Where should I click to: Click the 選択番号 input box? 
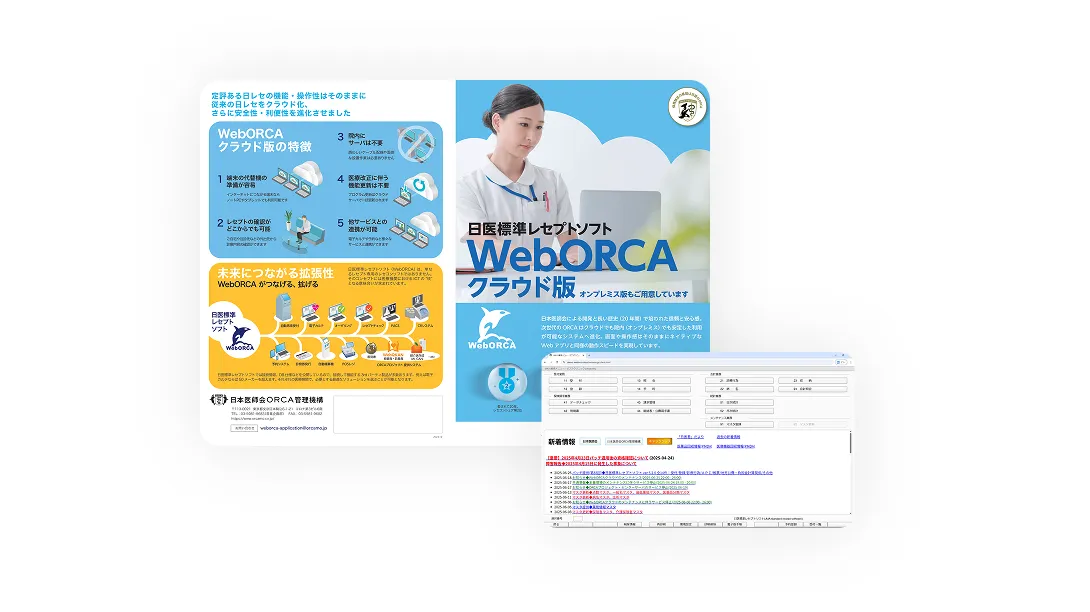tap(578, 518)
